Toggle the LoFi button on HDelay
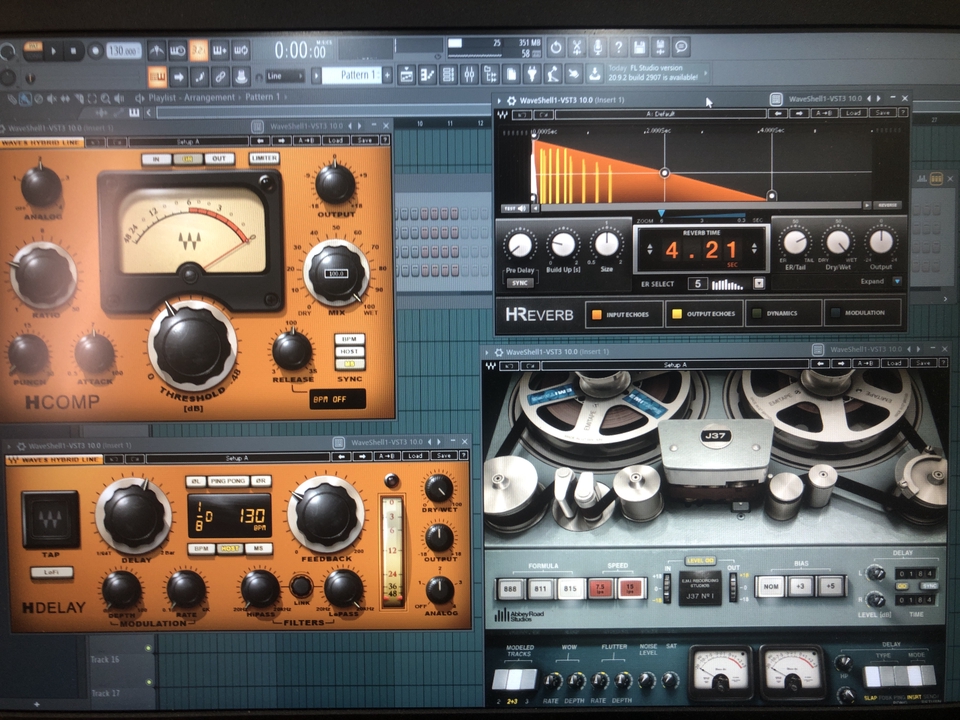Screen dimensions: 960x720 (51, 572)
